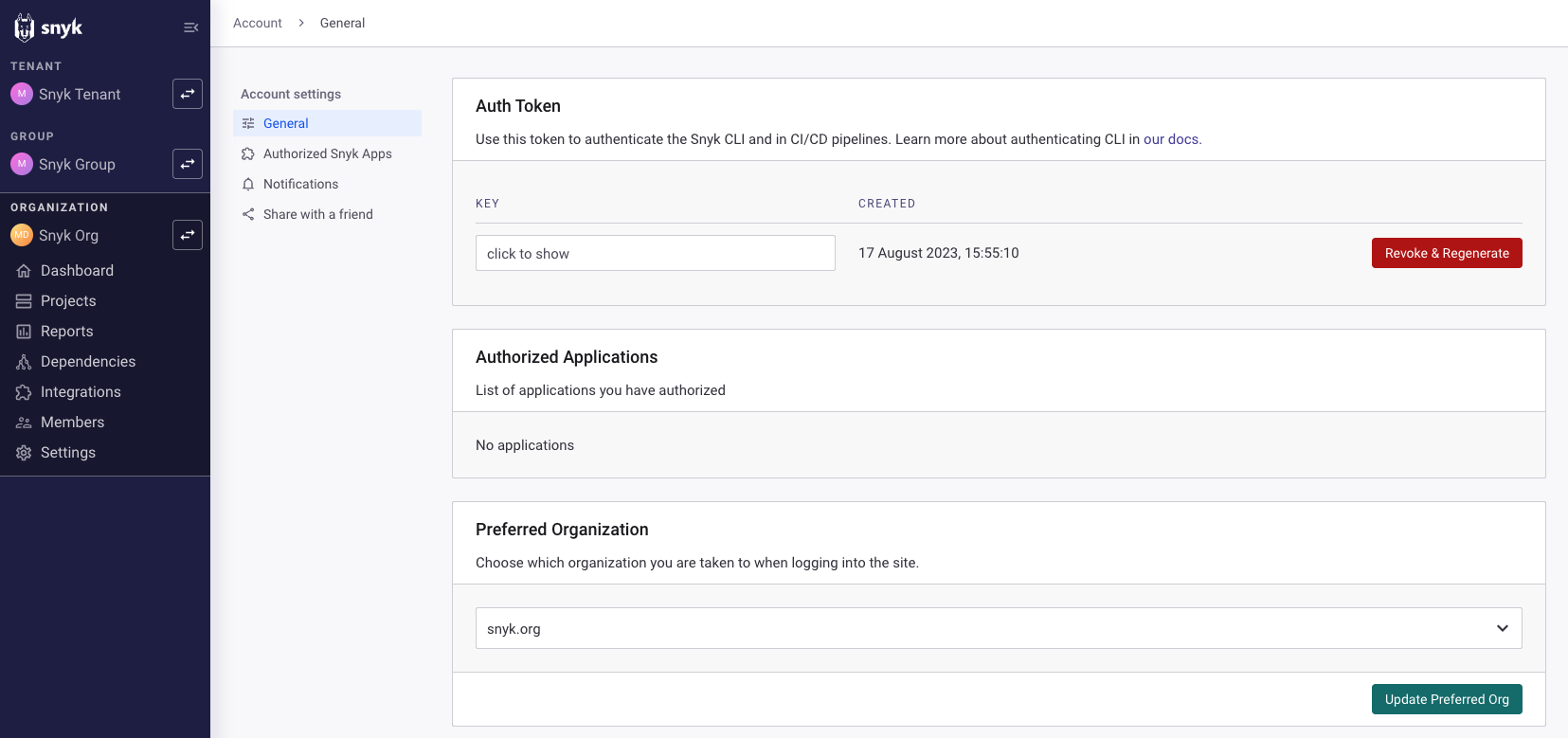Click the Dependencies tree icon

click(x=24, y=362)
